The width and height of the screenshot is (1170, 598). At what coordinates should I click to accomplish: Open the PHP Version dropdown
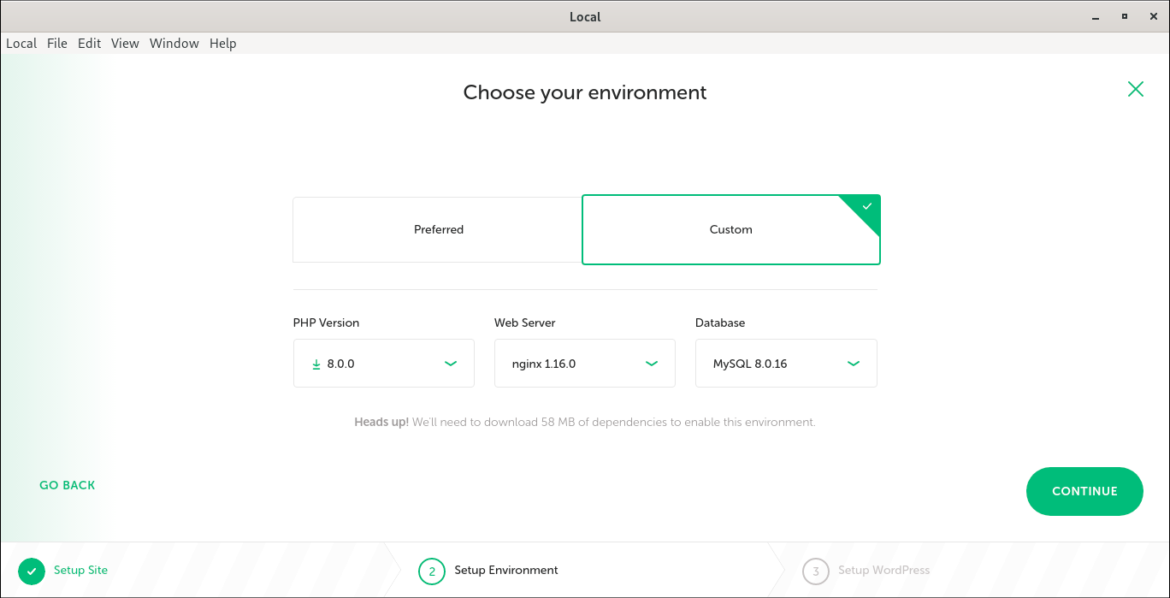point(384,364)
